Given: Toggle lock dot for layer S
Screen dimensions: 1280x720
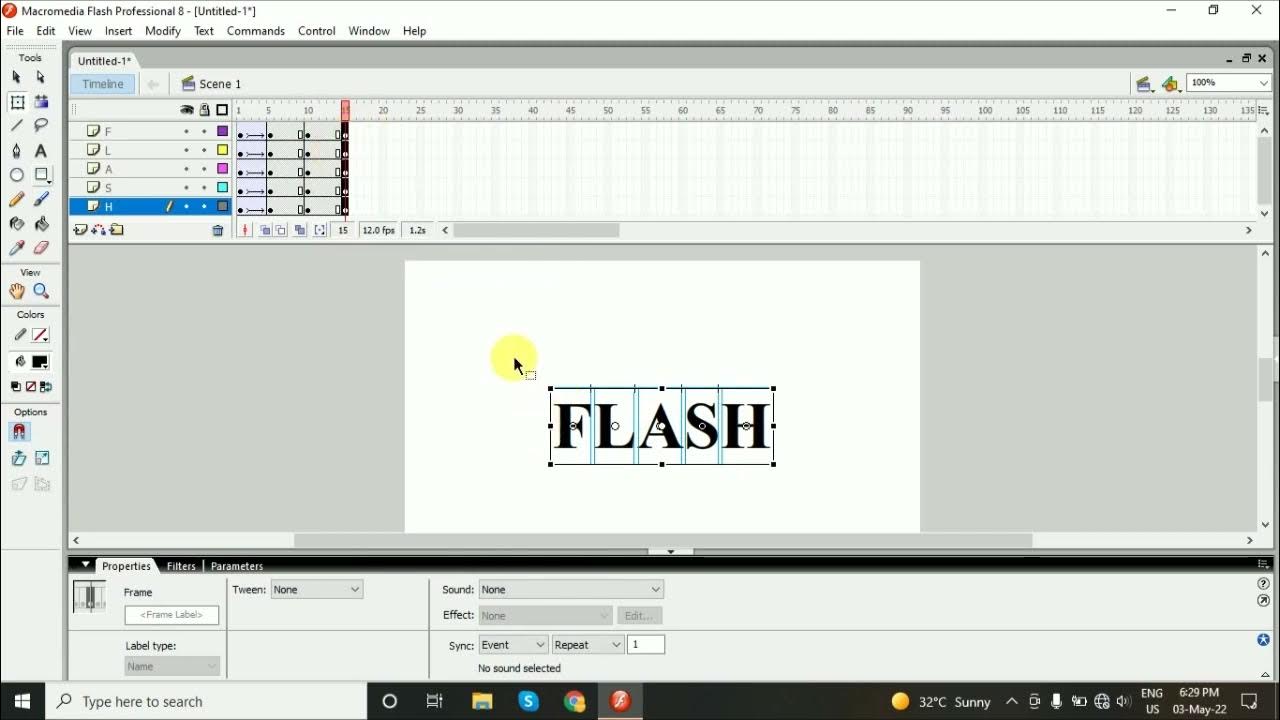Looking at the screenshot, I should (204, 188).
